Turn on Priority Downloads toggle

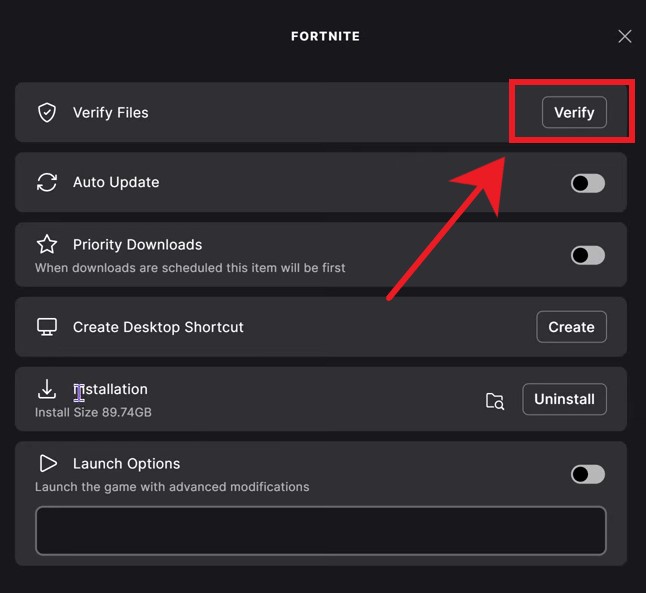click(x=588, y=255)
